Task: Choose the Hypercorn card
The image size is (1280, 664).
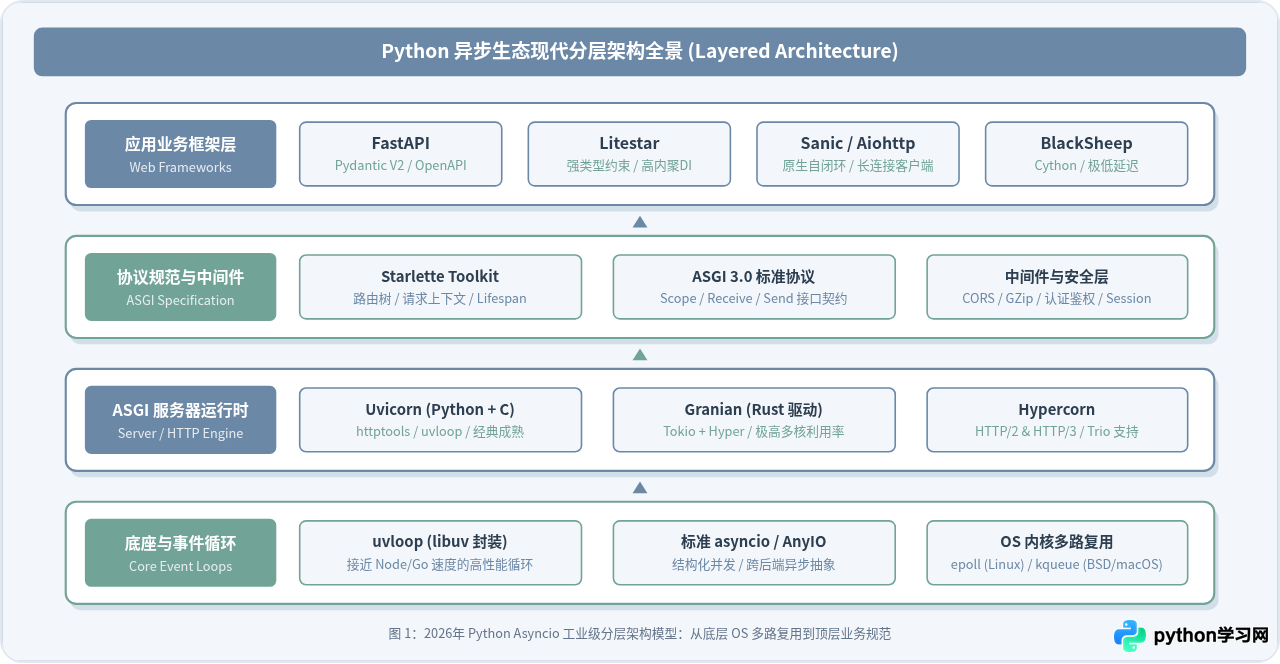Action: (1057, 420)
